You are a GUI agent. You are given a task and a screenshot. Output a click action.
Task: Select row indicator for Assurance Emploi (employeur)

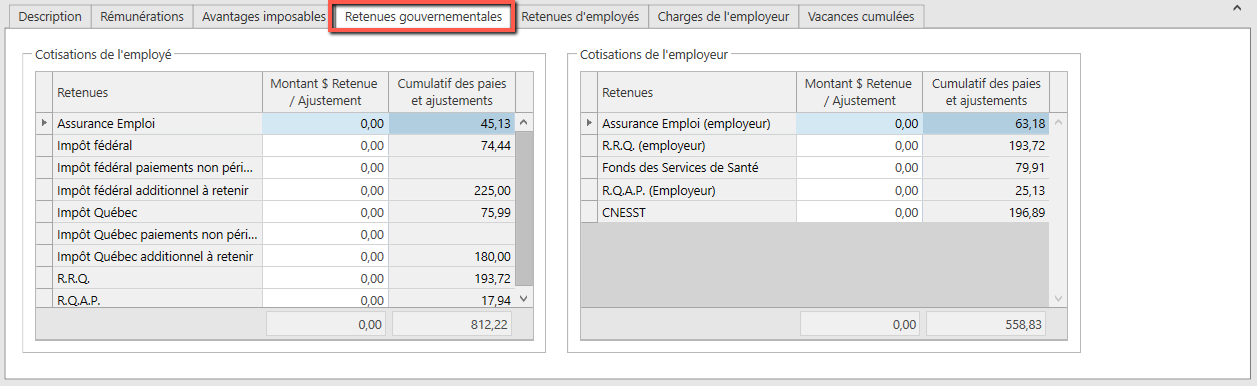tap(588, 124)
